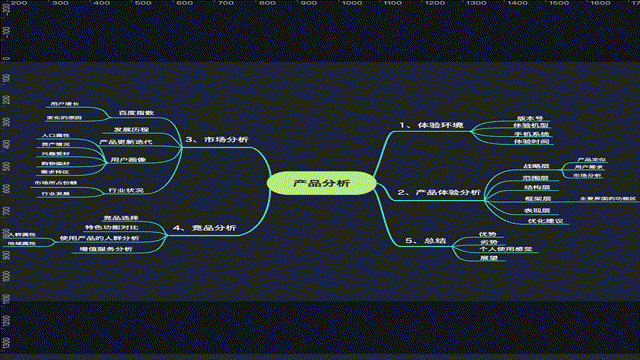Click the 优势 sub-topic

(487, 234)
